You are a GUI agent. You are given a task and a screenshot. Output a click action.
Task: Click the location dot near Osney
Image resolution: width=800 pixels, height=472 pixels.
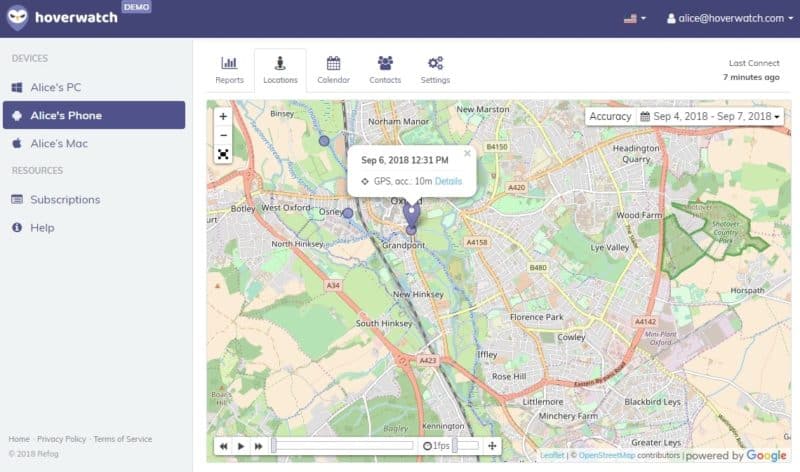click(x=347, y=213)
